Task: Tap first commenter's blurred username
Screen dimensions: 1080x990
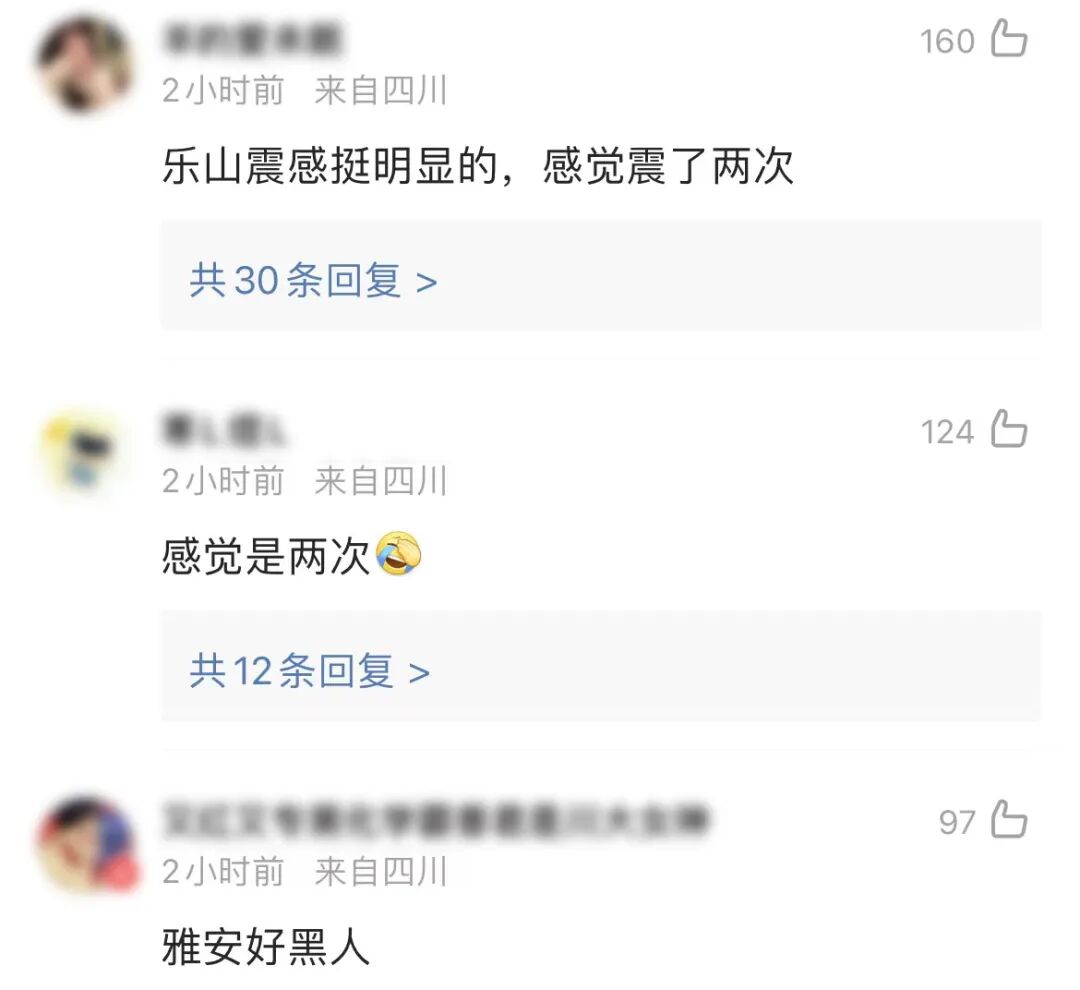Action: pos(252,39)
